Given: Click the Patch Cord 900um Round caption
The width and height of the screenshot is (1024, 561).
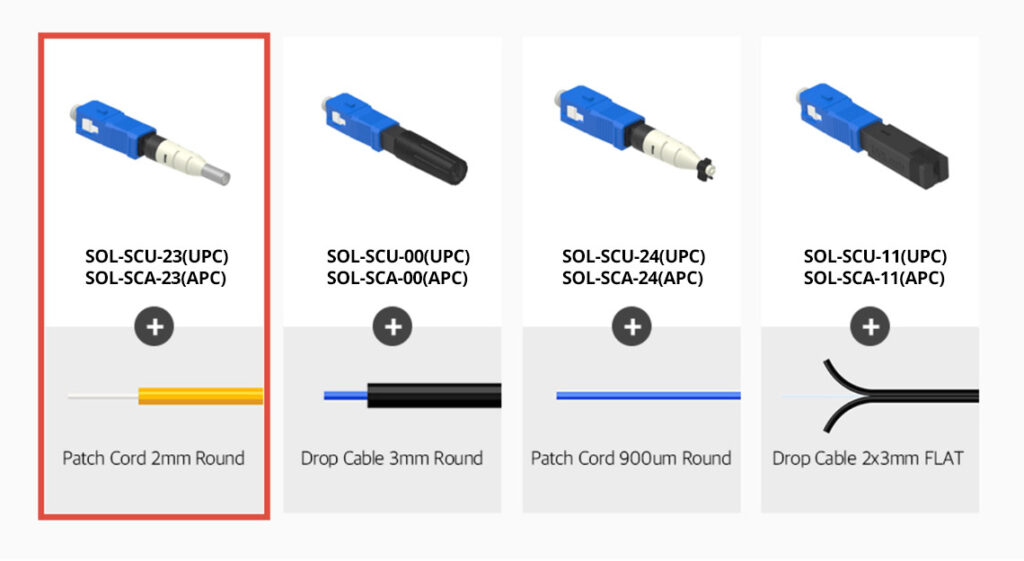Looking at the screenshot, I should point(631,459).
